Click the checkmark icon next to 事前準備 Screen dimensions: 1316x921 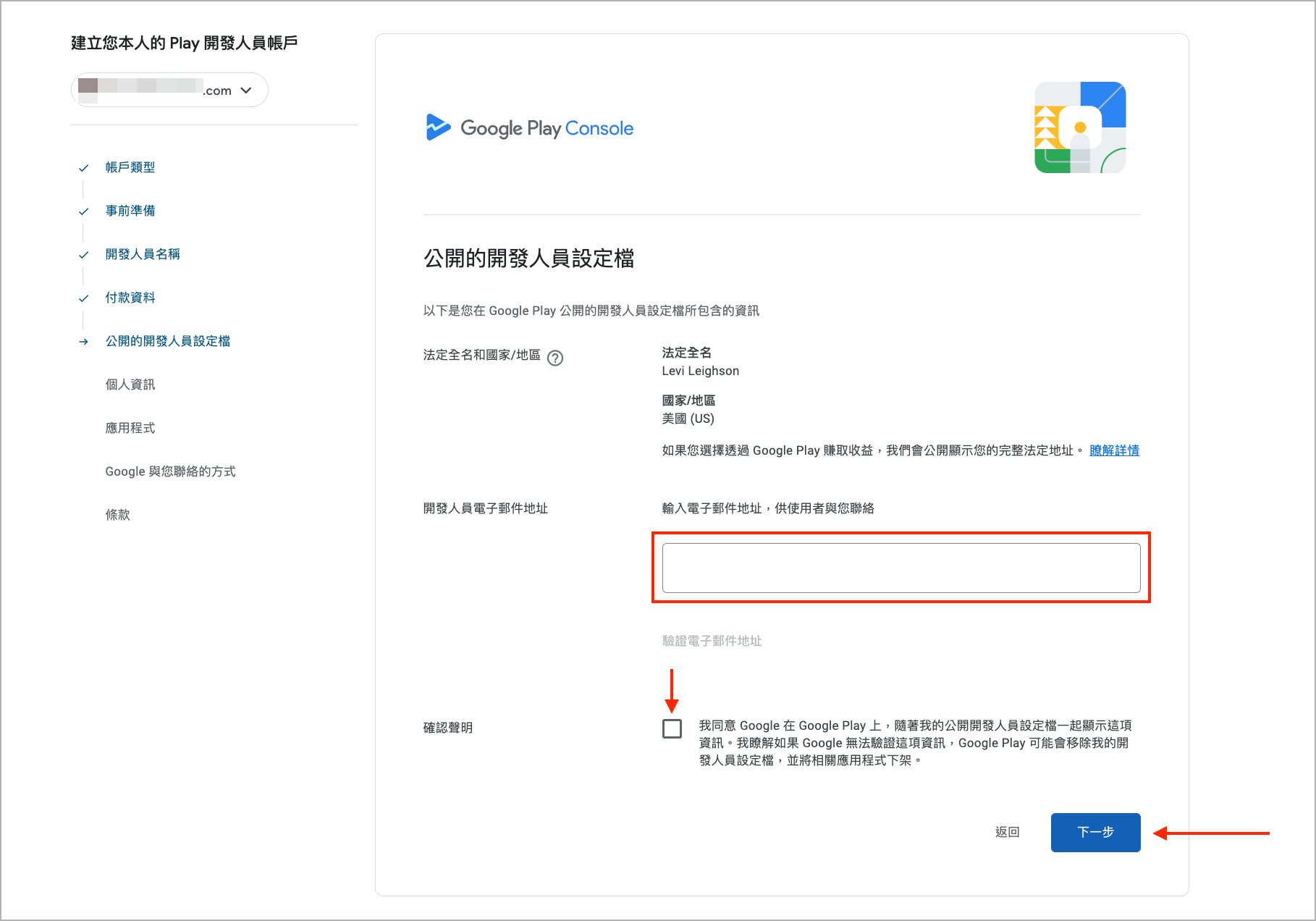point(84,211)
